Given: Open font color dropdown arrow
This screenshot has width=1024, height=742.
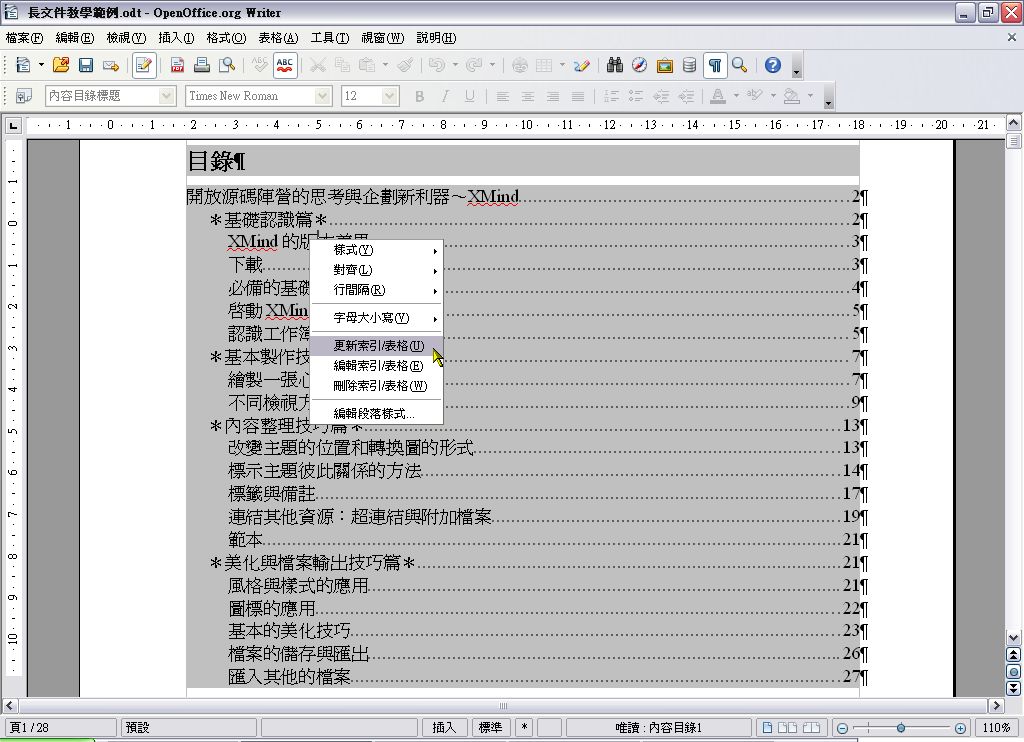Looking at the screenshot, I should click(737, 96).
